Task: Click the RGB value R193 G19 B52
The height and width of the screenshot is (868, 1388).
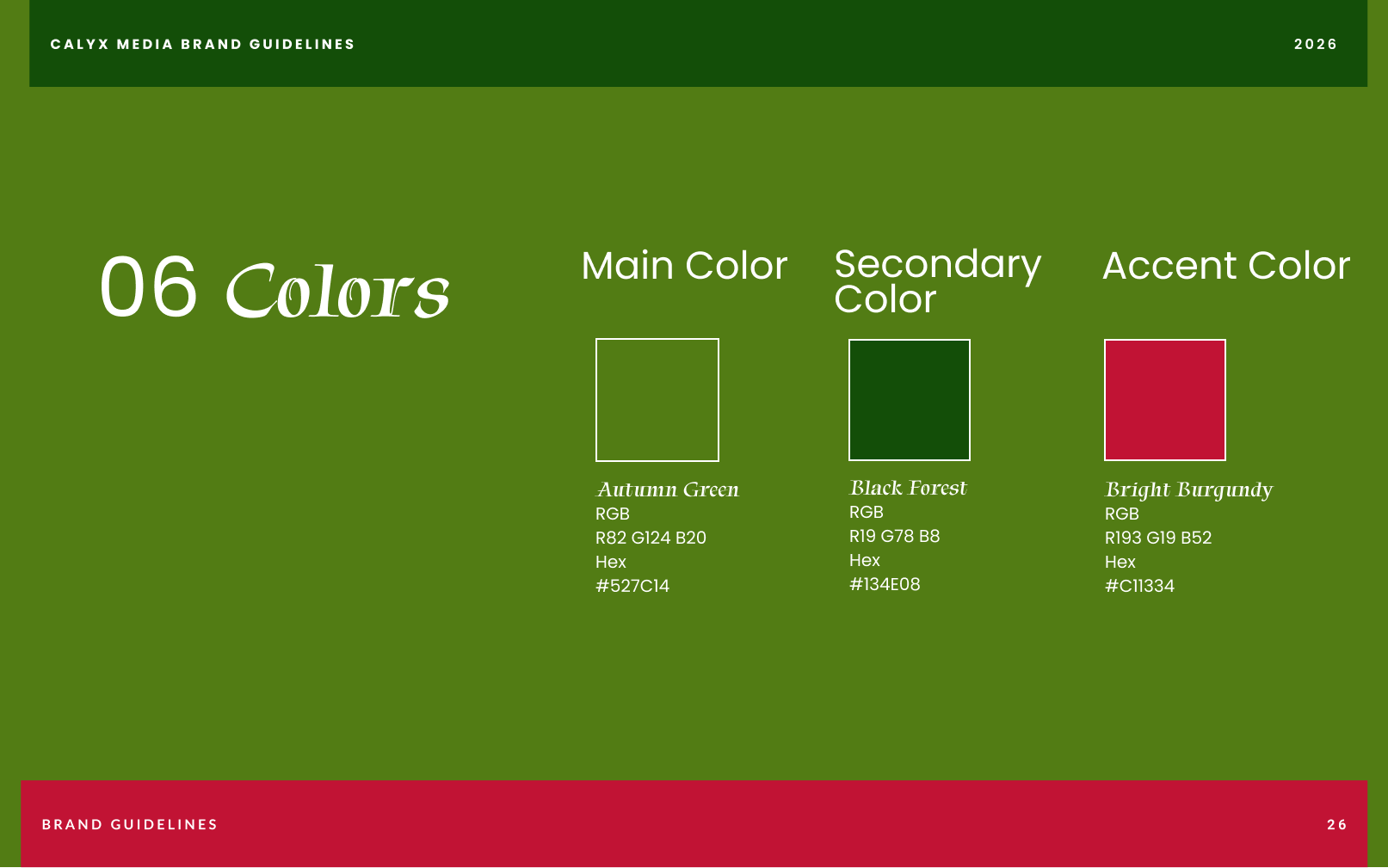Action: pyautogui.click(x=1158, y=538)
